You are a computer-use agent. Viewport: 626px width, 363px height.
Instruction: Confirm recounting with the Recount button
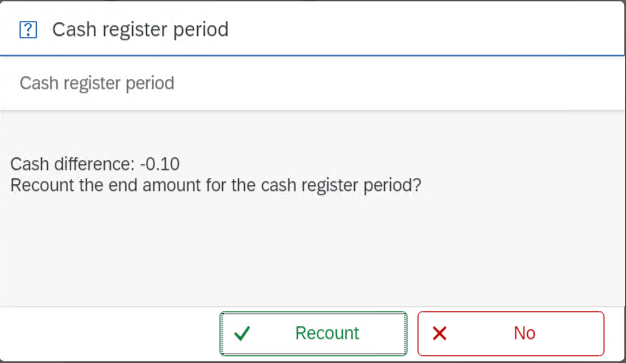(x=313, y=333)
